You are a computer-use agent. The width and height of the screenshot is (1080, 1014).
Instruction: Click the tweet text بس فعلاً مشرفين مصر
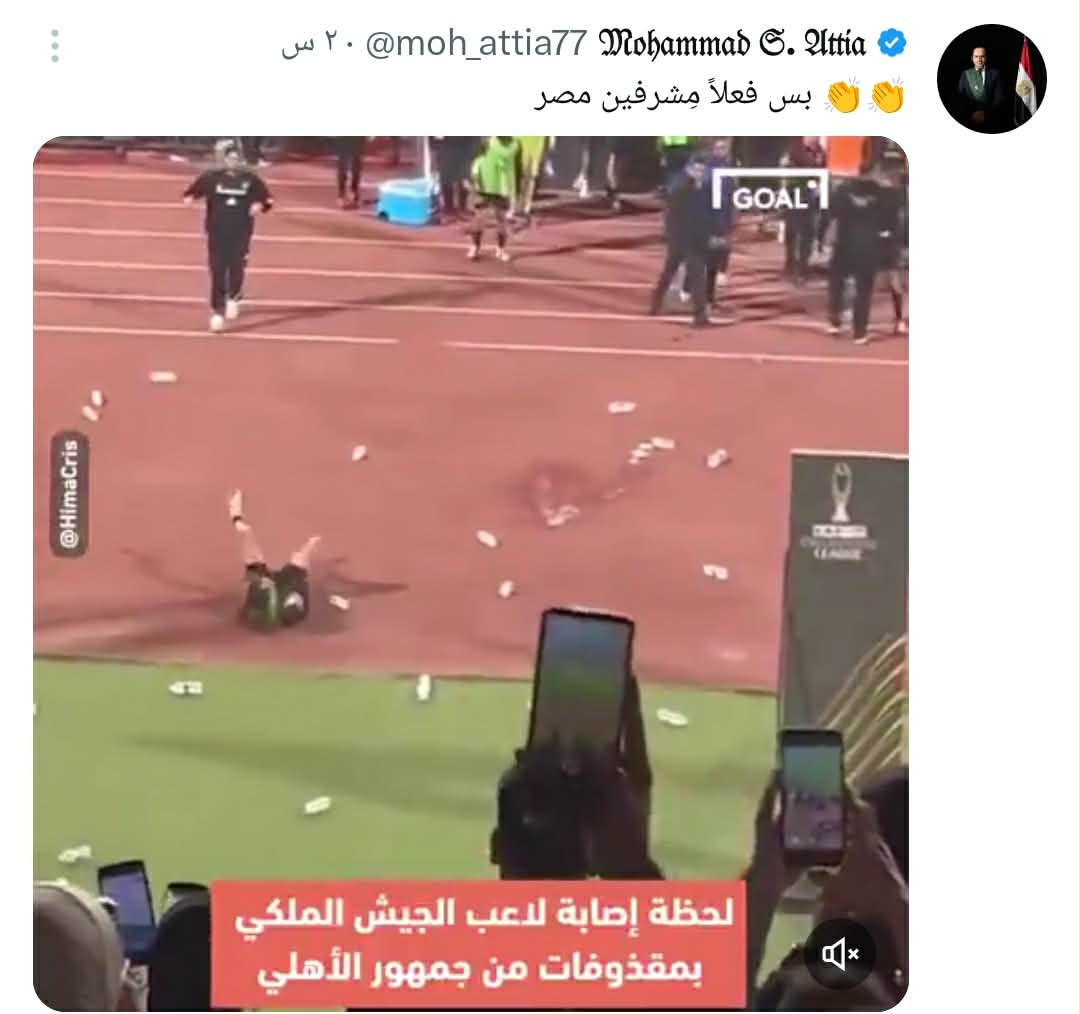tap(674, 96)
